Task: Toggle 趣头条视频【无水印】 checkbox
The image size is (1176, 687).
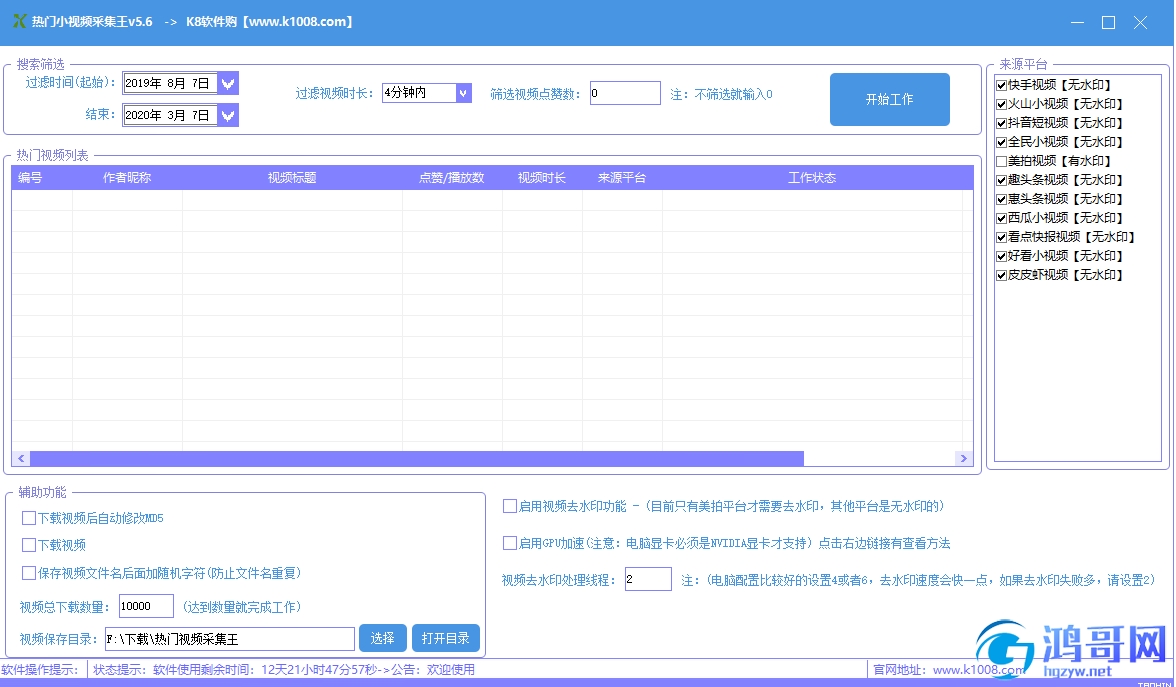Action: point(1001,180)
